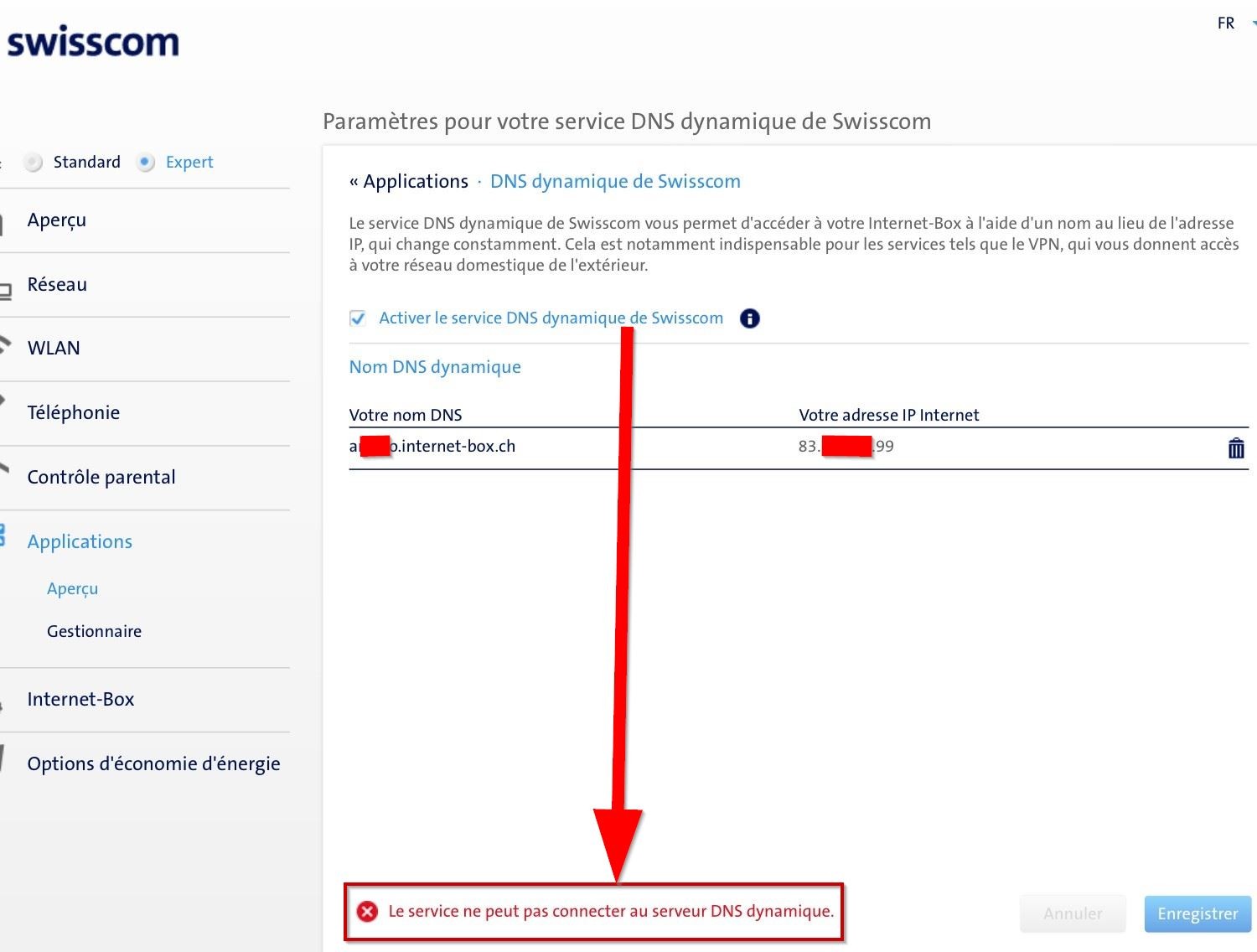Go back via Applications breadcrumb link
Screen dimensions: 1257x952
(415, 182)
